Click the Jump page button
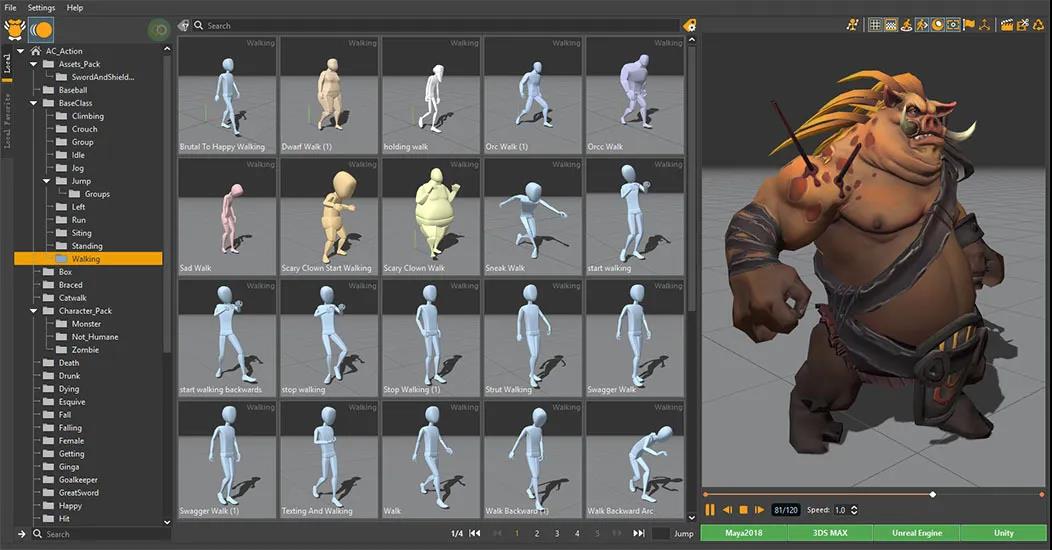The height and width of the screenshot is (550, 1052). [x=684, y=533]
